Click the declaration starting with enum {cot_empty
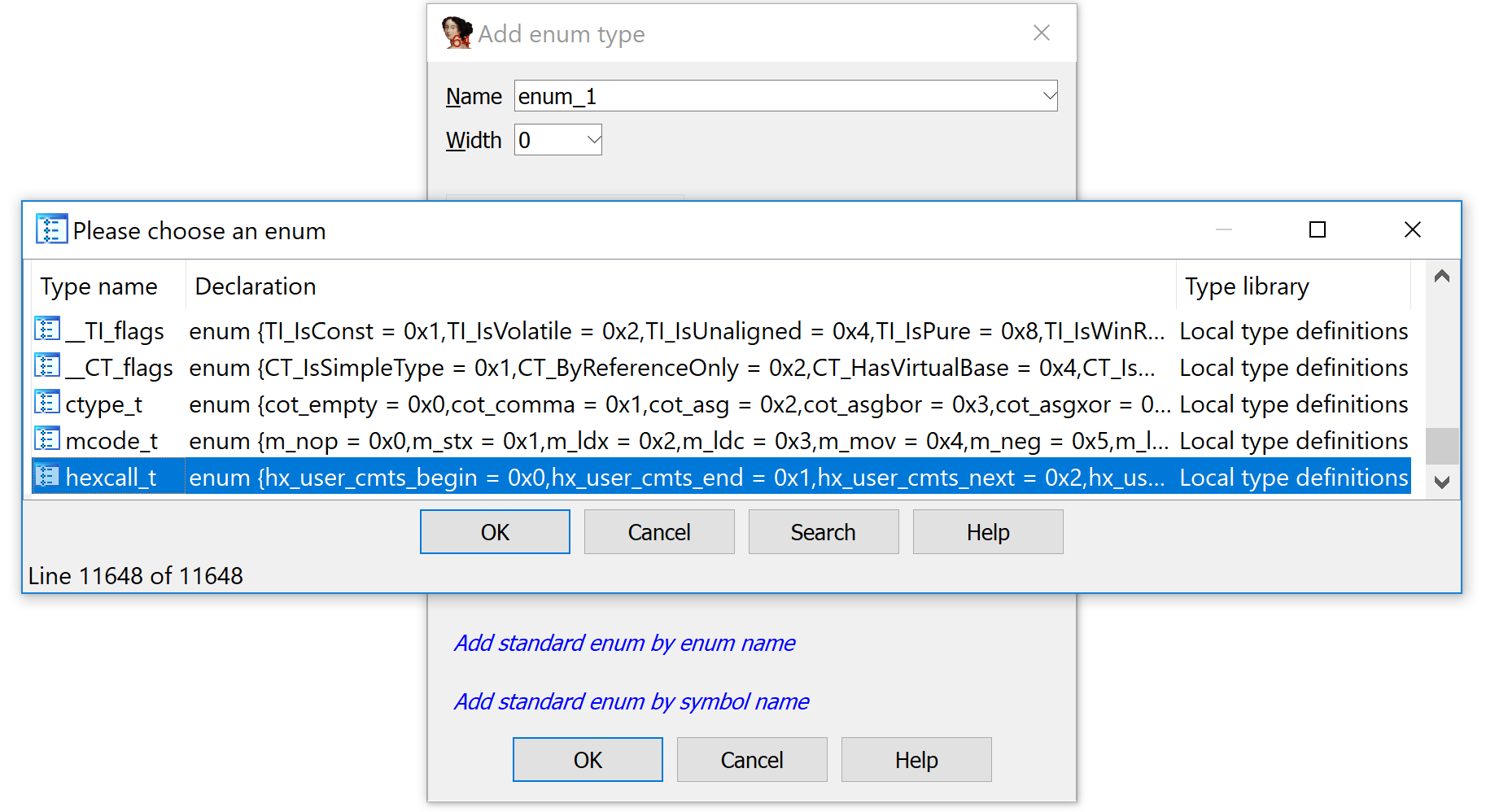This screenshot has width=1486, height=812. (x=680, y=404)
